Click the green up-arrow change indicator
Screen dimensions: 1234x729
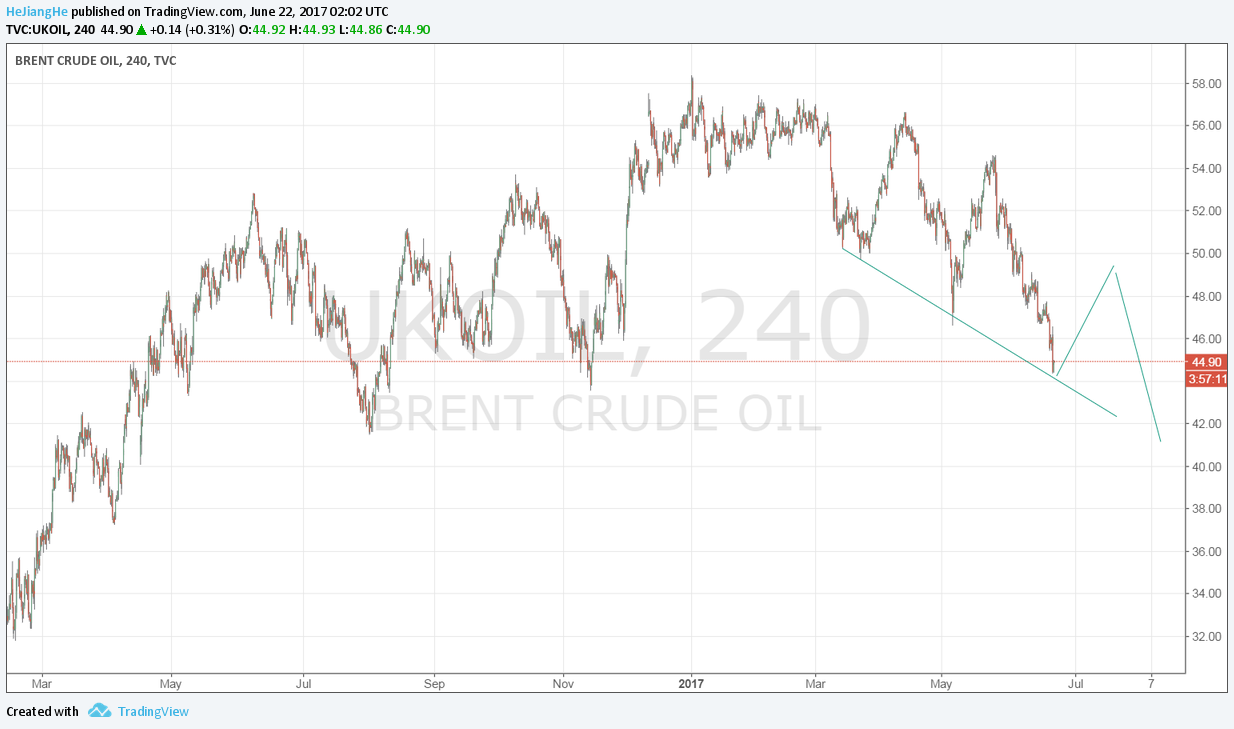141,29
